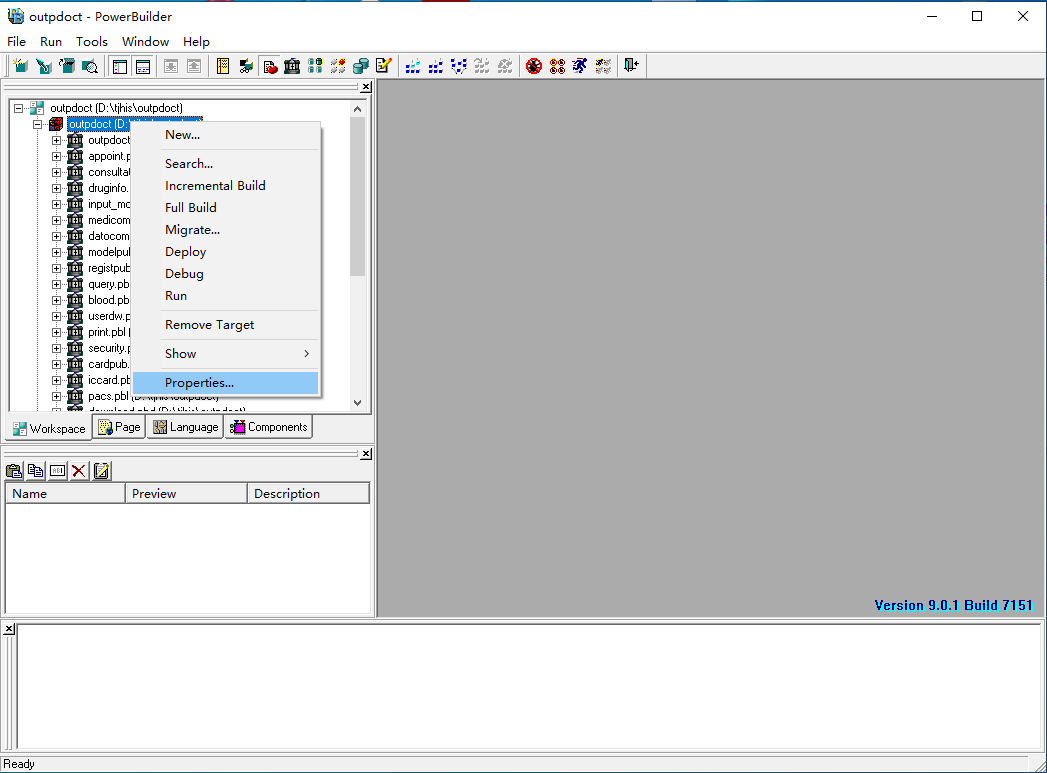Click the Description column header
The image size is (1047, 773).
pyautogui.click(x=308, y=493)
